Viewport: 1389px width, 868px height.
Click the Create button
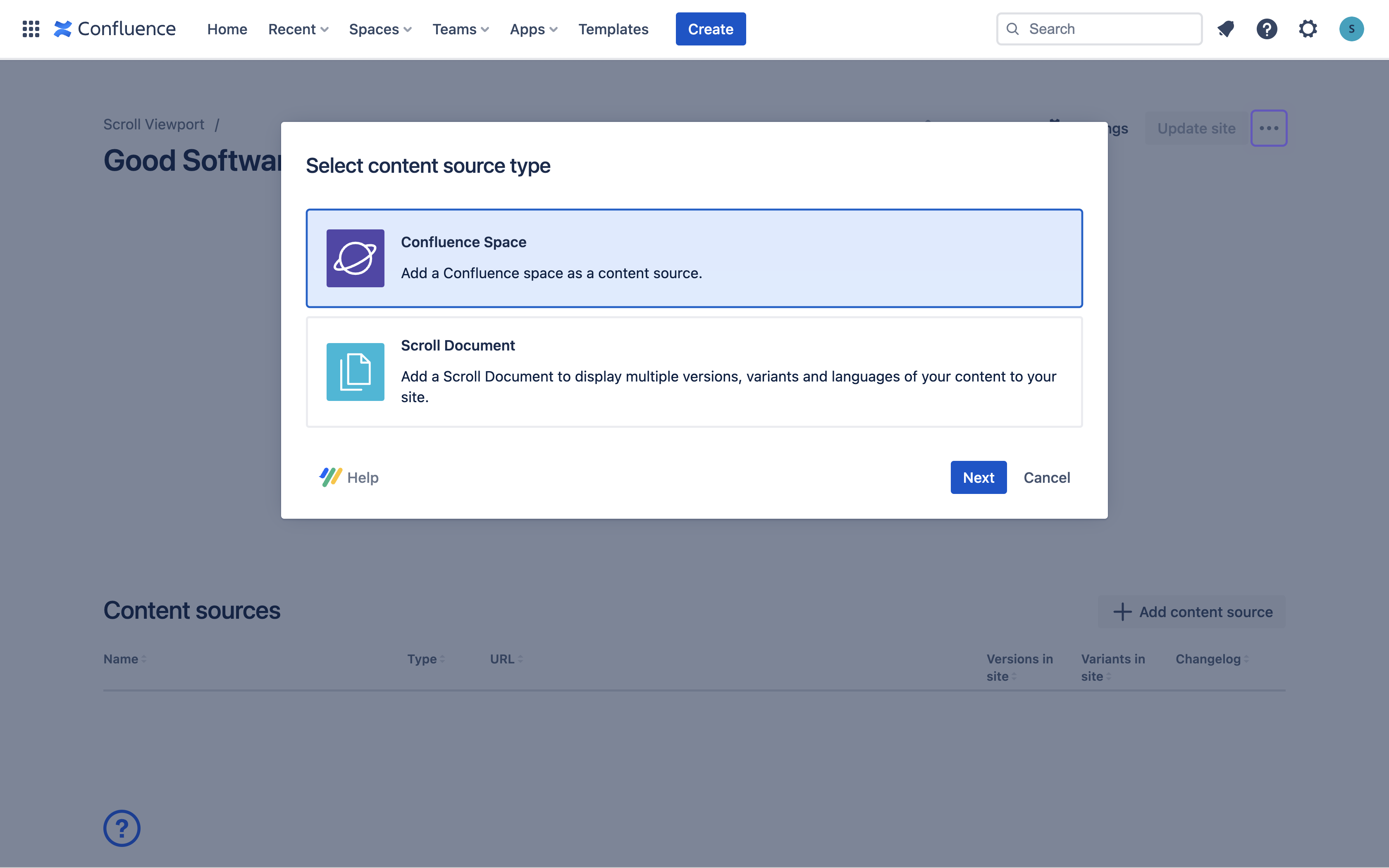pos(711,29)
